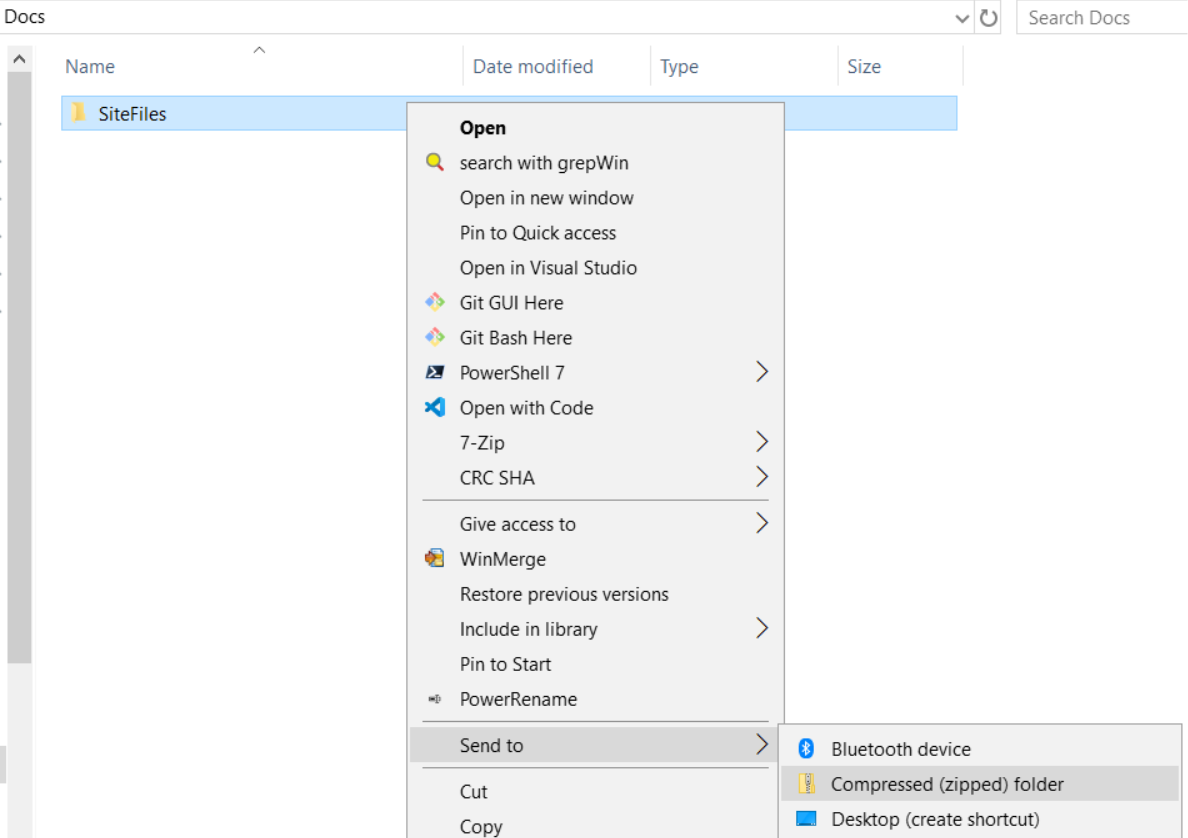Viewport: 1188px width, 838px height.
Task: Choose PowerRename from the menu
Action: pos(596,699)
